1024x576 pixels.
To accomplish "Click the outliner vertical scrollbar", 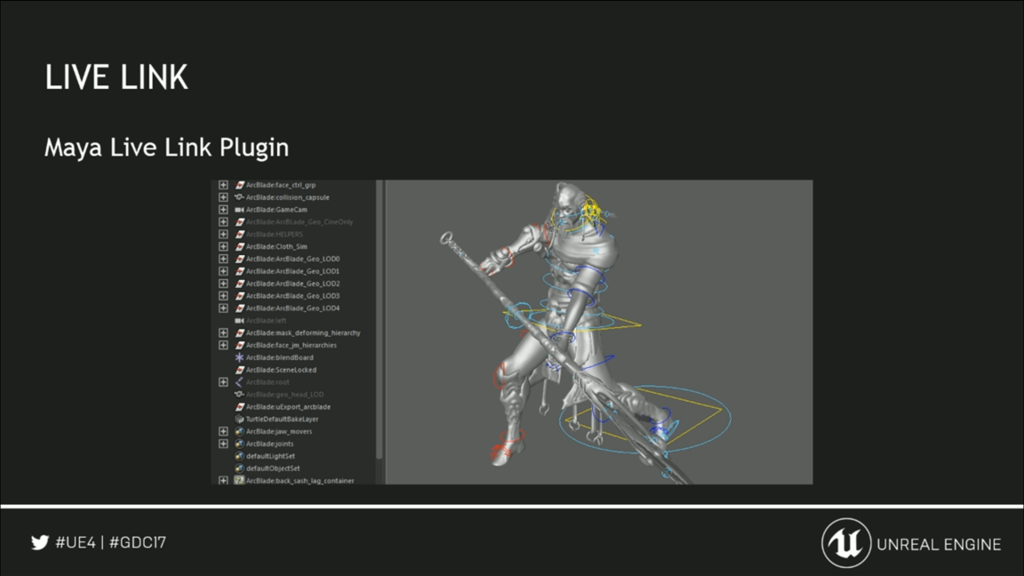I will [379, 320].
